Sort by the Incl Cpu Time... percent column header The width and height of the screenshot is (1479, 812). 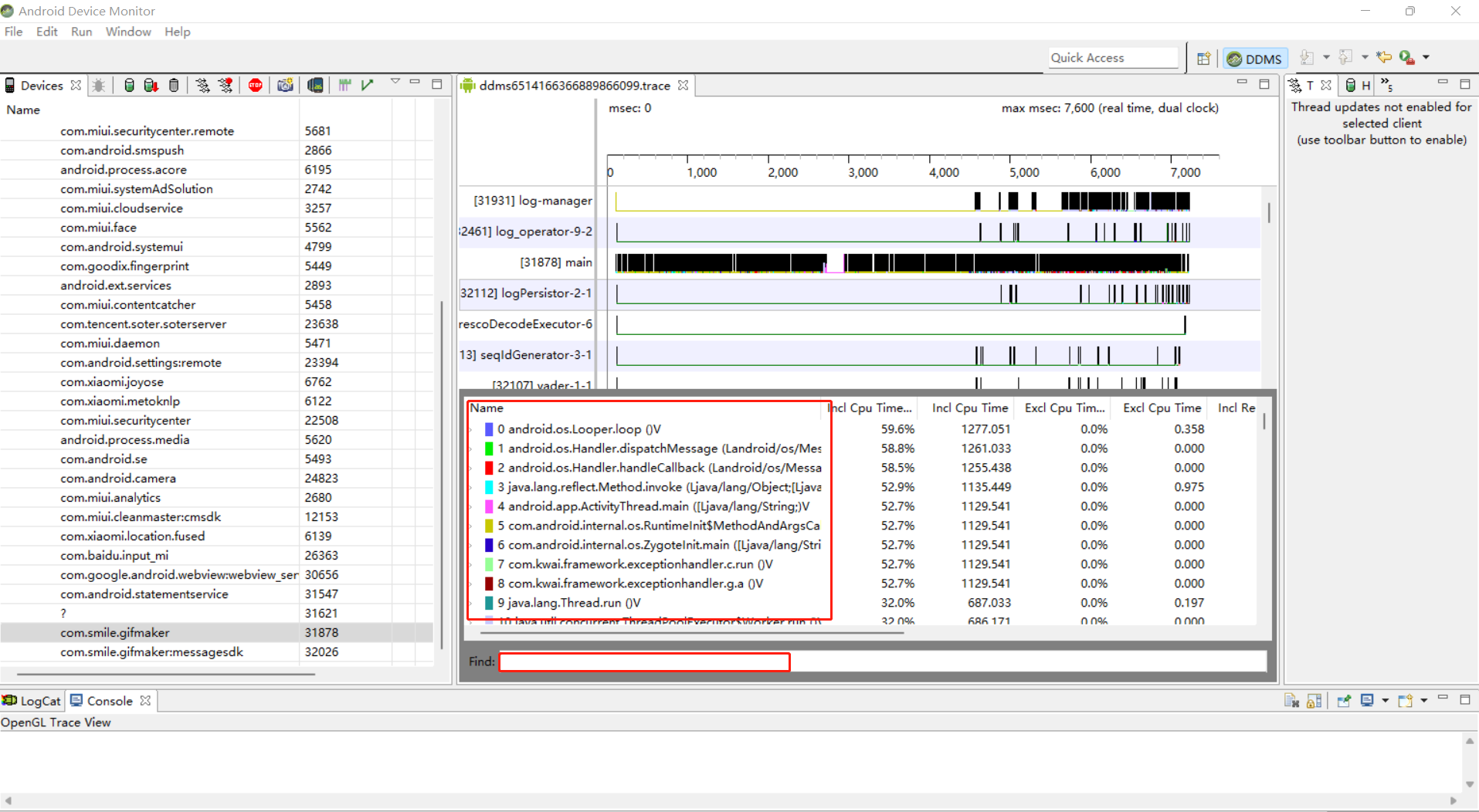(870, 408)
